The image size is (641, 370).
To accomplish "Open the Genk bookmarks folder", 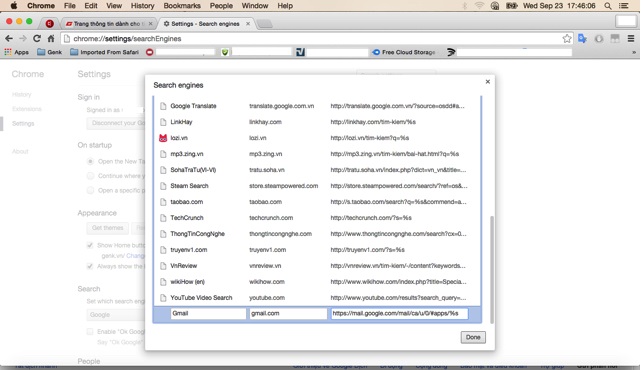I will (49, 52).
